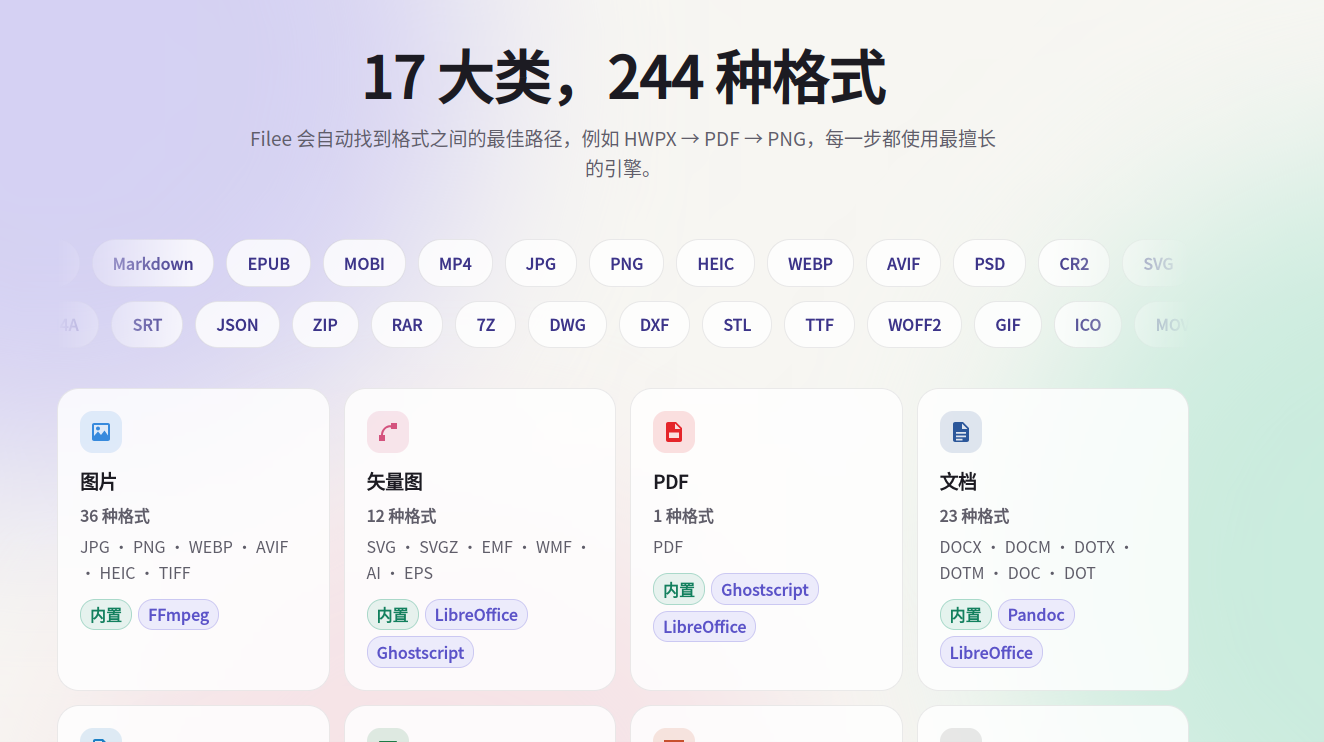
Task: Click the vector graphics category icon
Action: point(388,432)
